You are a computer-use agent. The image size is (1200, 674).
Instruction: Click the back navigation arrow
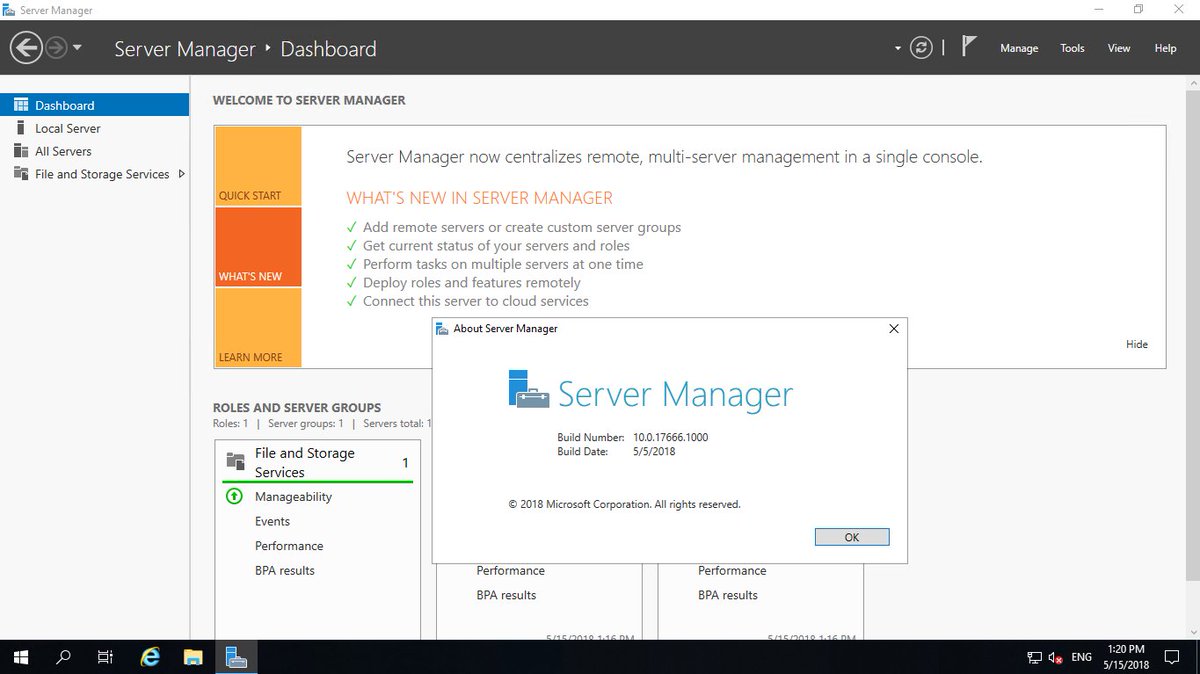[25, 47]
